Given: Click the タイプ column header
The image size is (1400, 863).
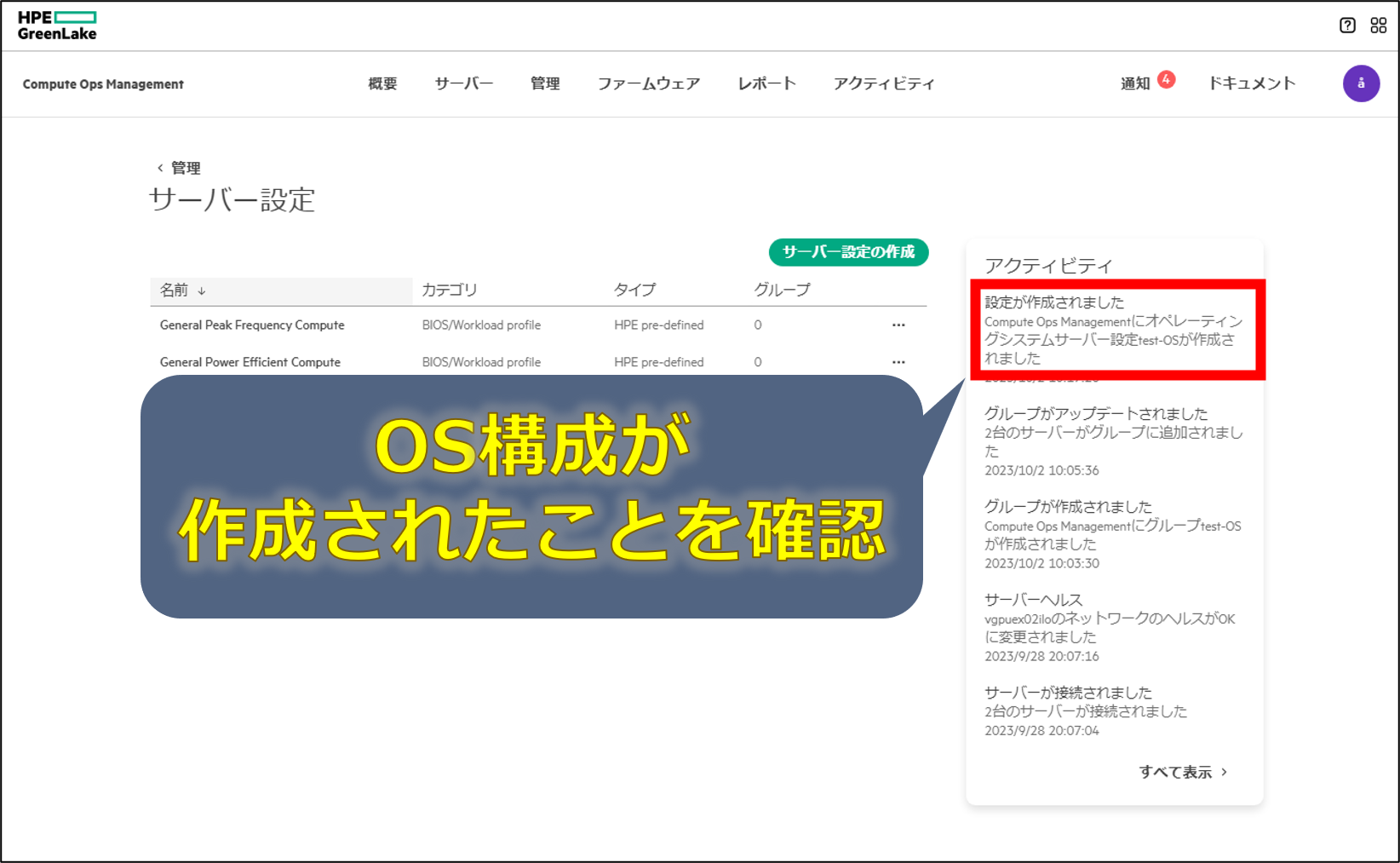Looking at the screenshot, I should coord(635,291).
